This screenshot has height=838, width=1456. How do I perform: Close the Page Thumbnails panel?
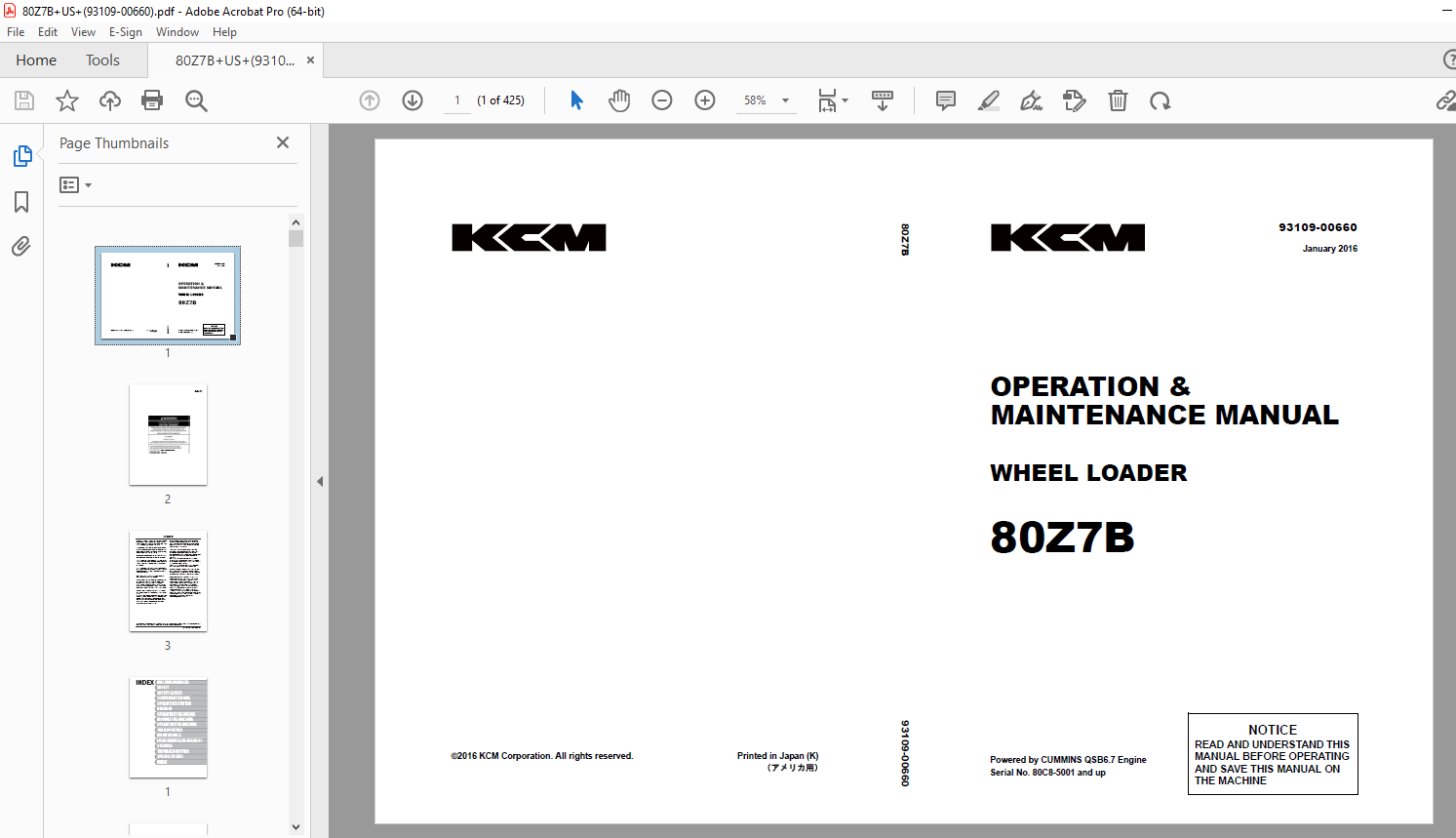coord(283,142)
